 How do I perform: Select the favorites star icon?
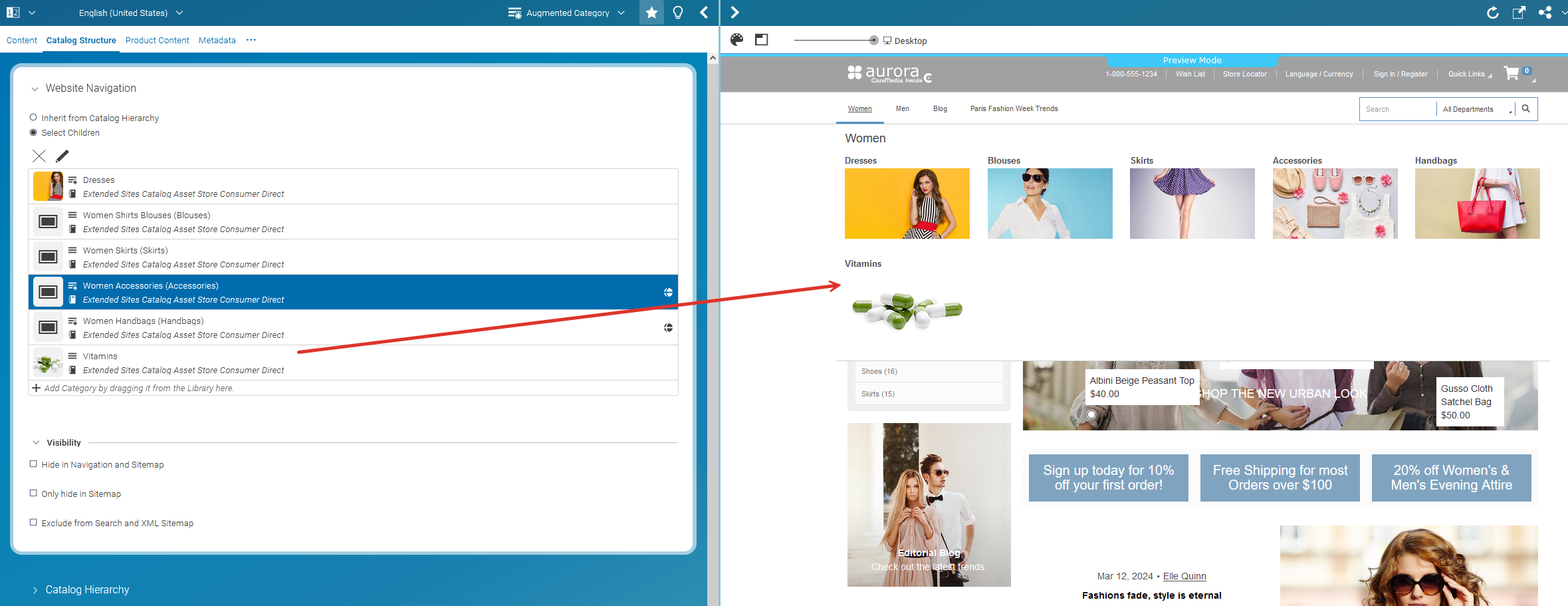(x=651, y=12)
